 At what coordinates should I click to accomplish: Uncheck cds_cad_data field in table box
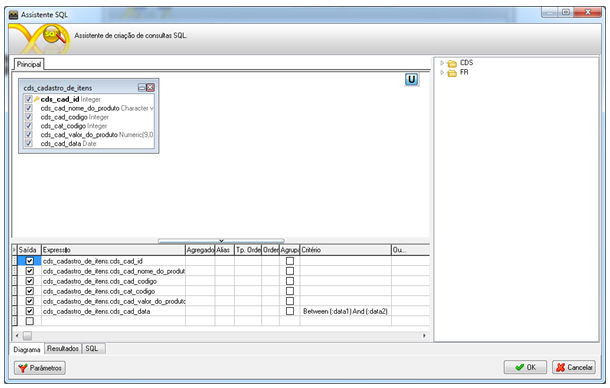(x=28, y=144)
